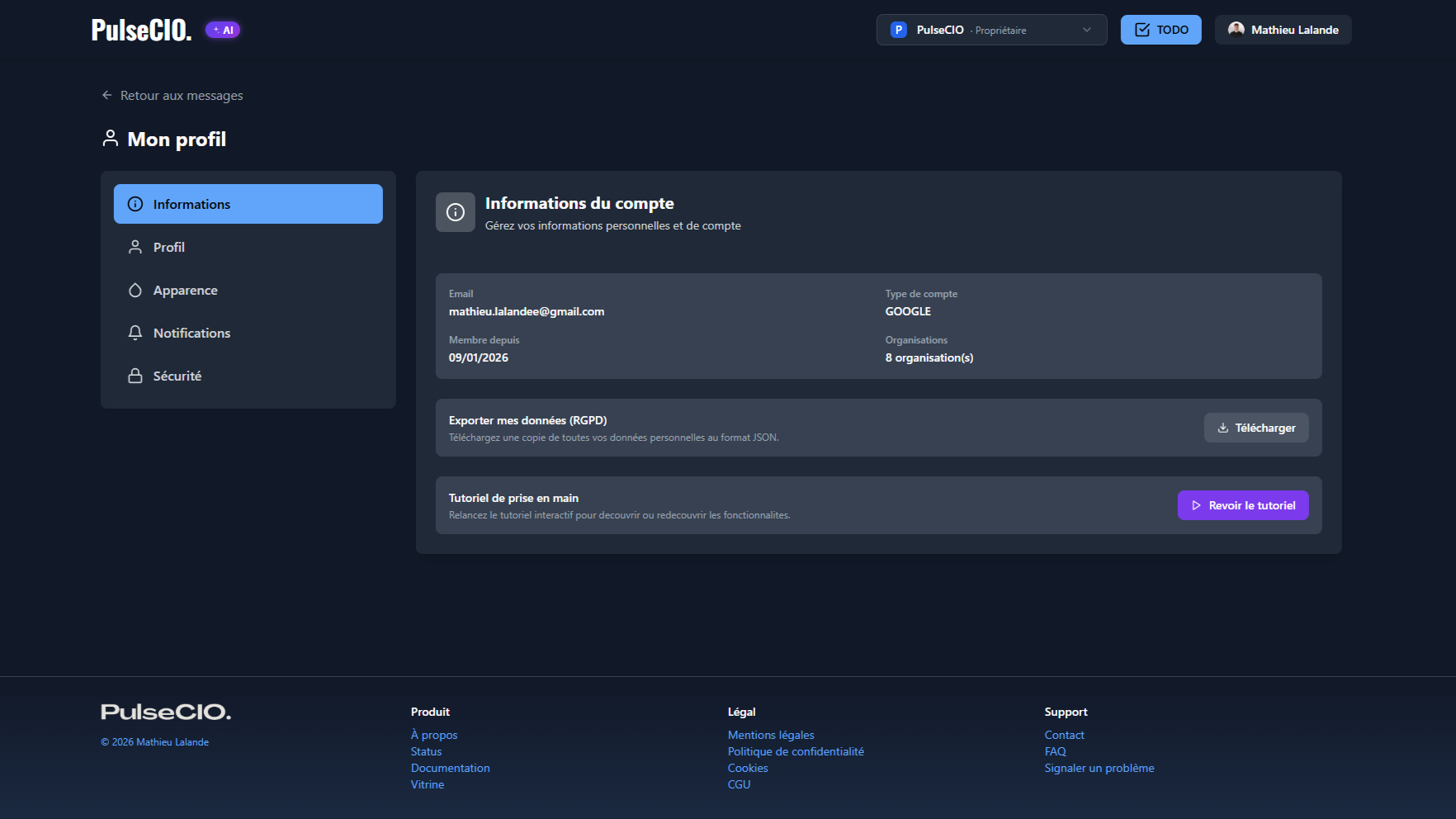Select the Informations tab
Screen dimensions: 1456x819
[x=248, y=204]
